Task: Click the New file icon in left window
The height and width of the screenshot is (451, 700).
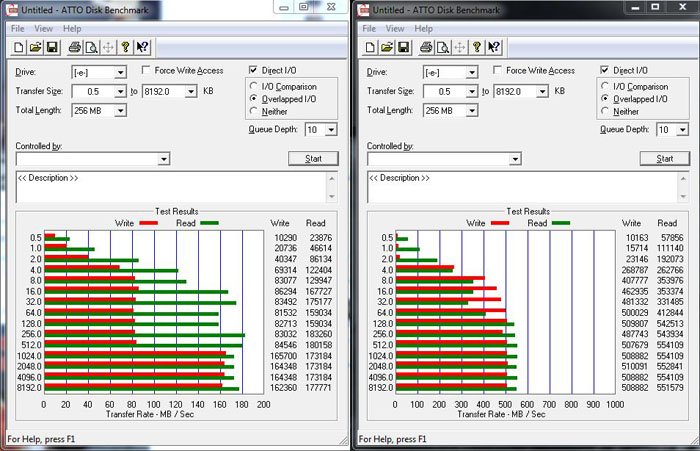Action: [19, 47]
